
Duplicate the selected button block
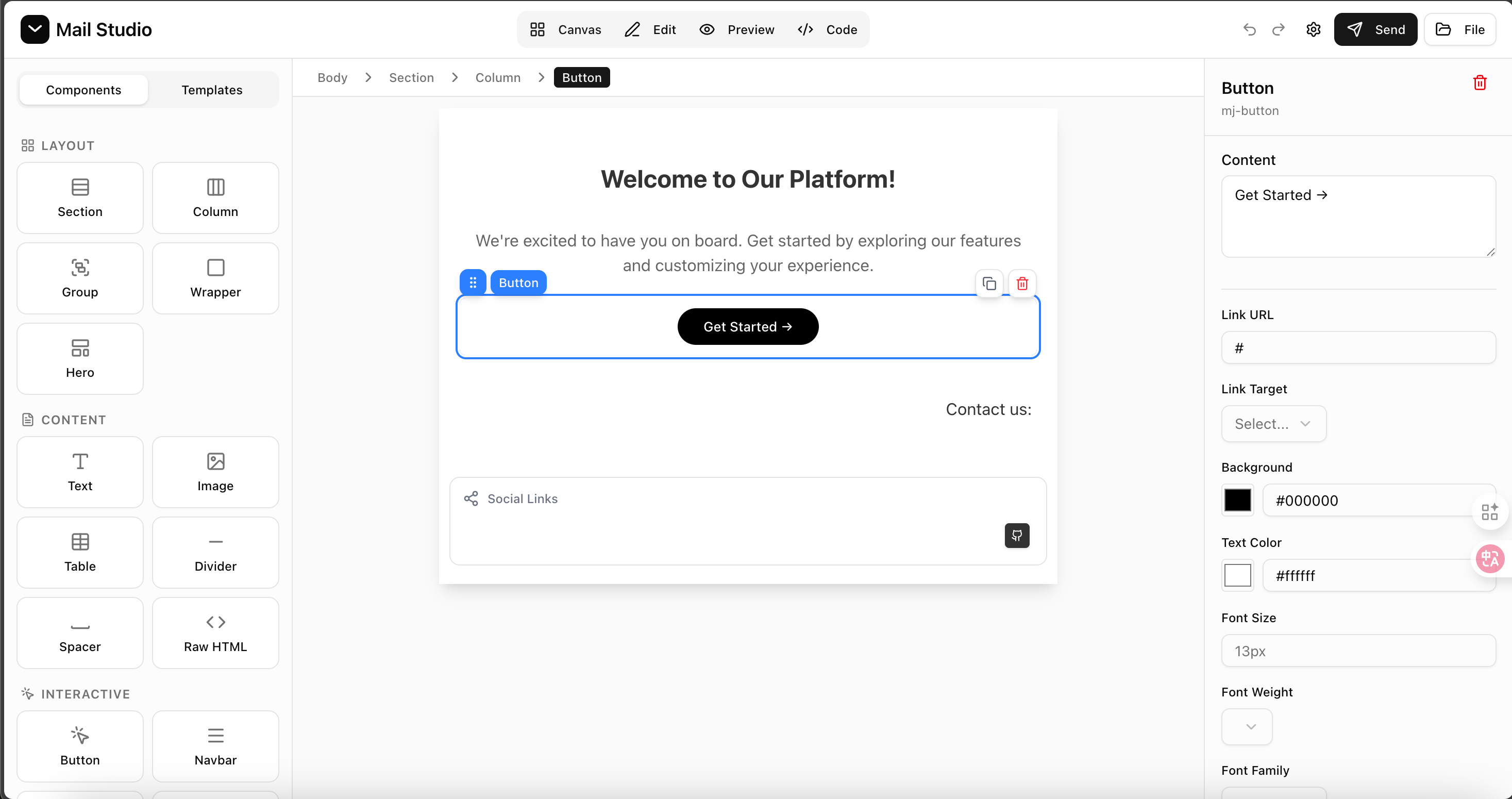pyautogui.click(x=989, y=284)
